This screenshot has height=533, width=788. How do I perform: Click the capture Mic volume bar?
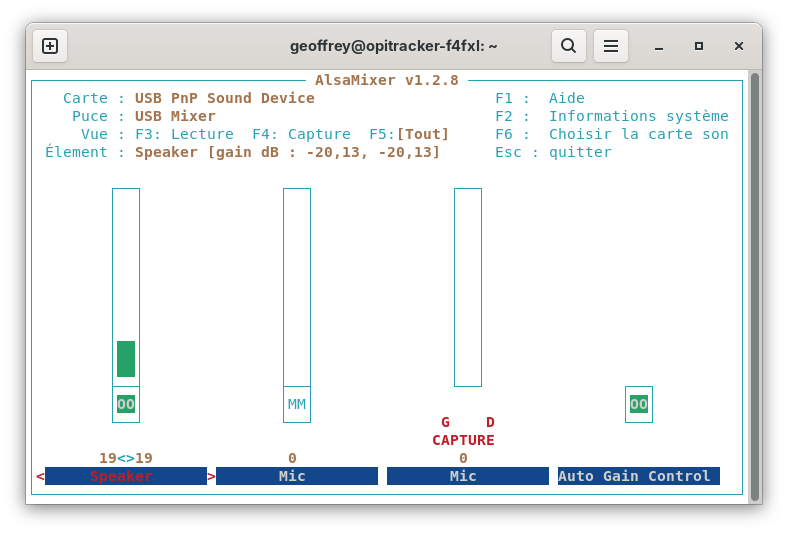point(468,287)
